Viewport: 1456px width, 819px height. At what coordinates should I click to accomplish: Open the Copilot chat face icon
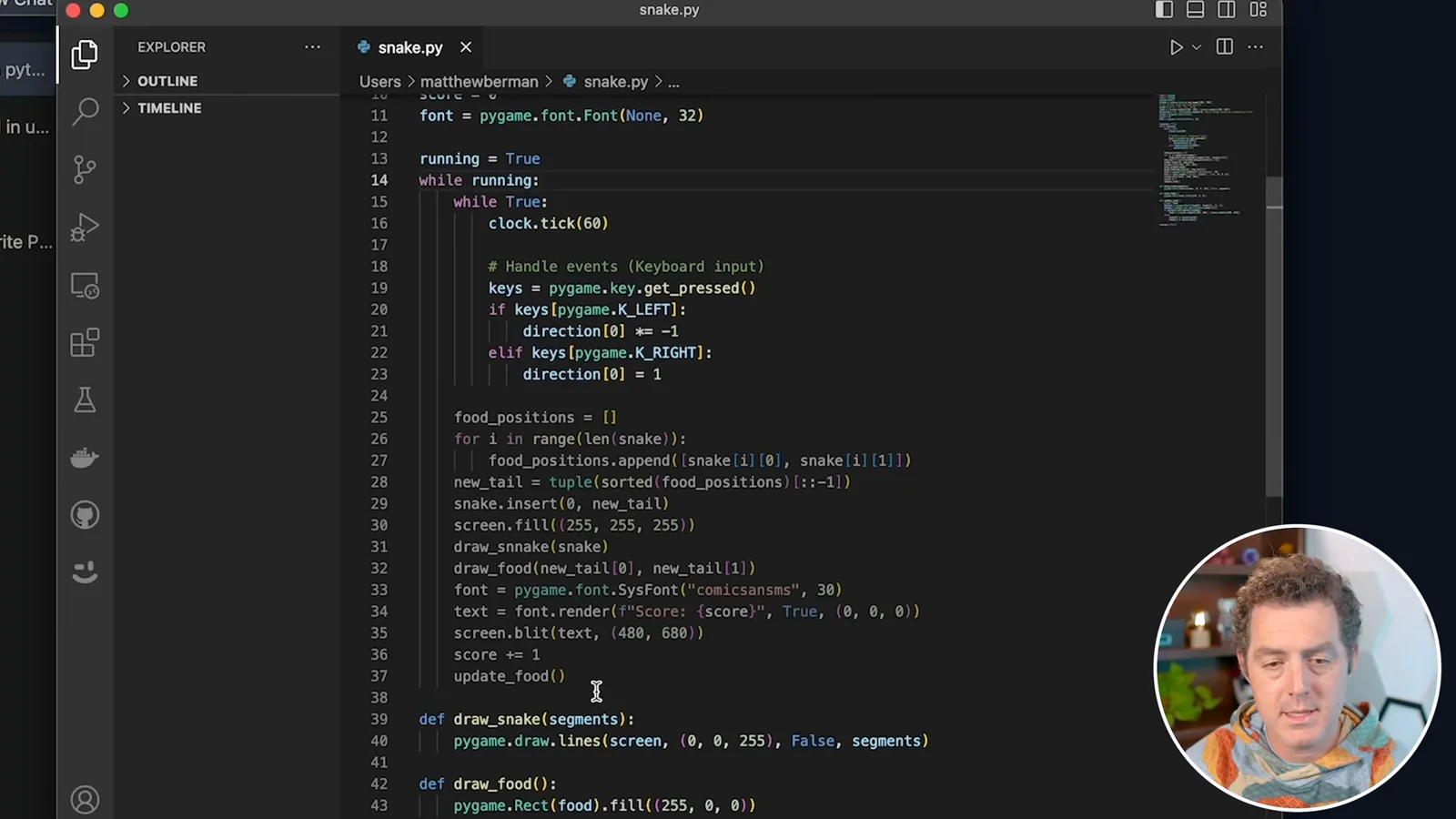tap(85, 572)
